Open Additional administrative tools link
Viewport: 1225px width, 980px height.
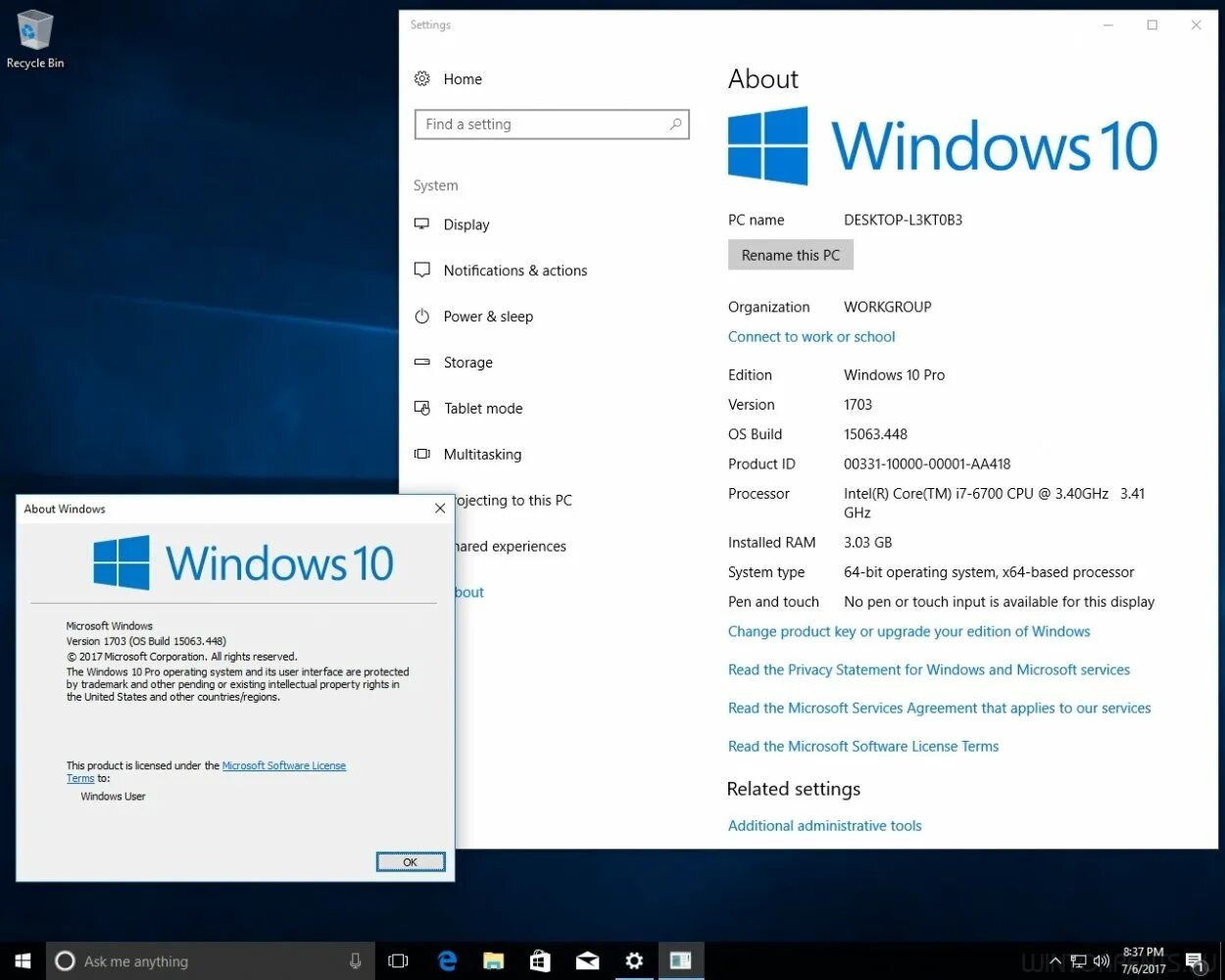(x=824, y=825)
